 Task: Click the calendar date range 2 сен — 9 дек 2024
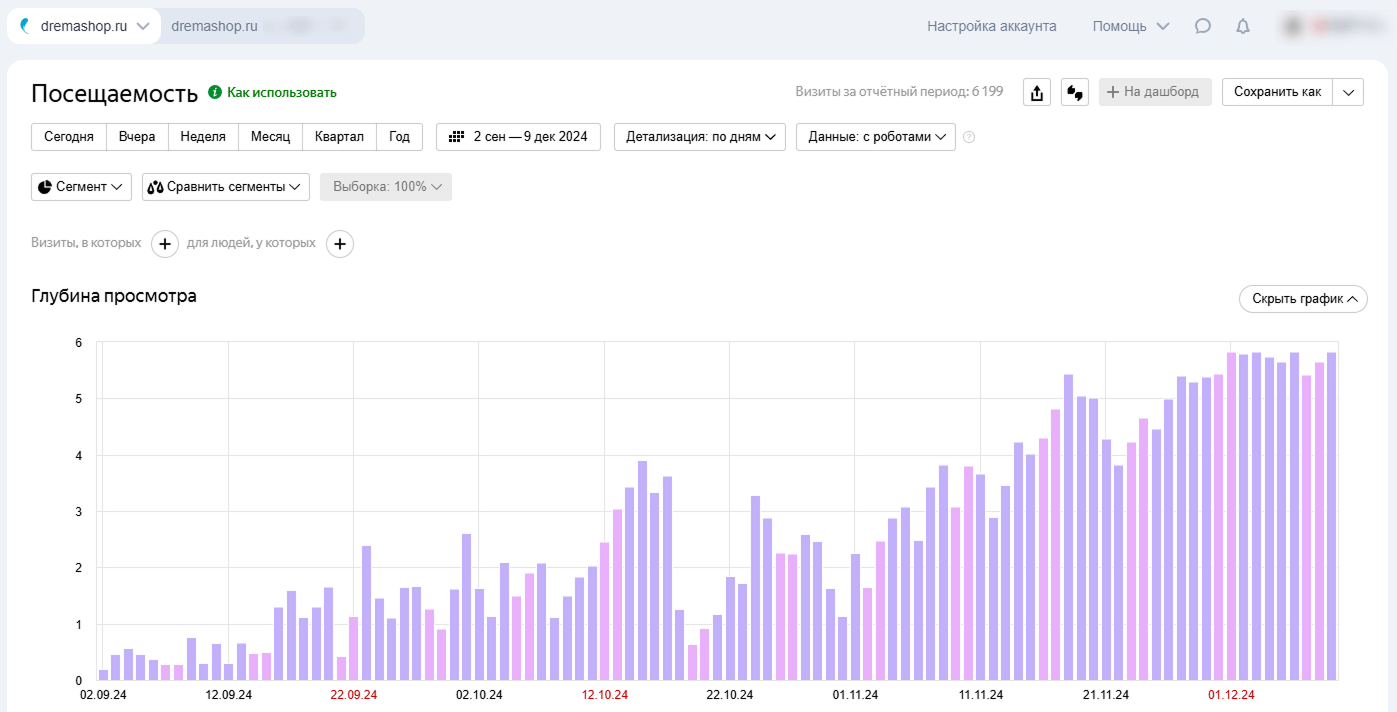click(x=518, y=137)
